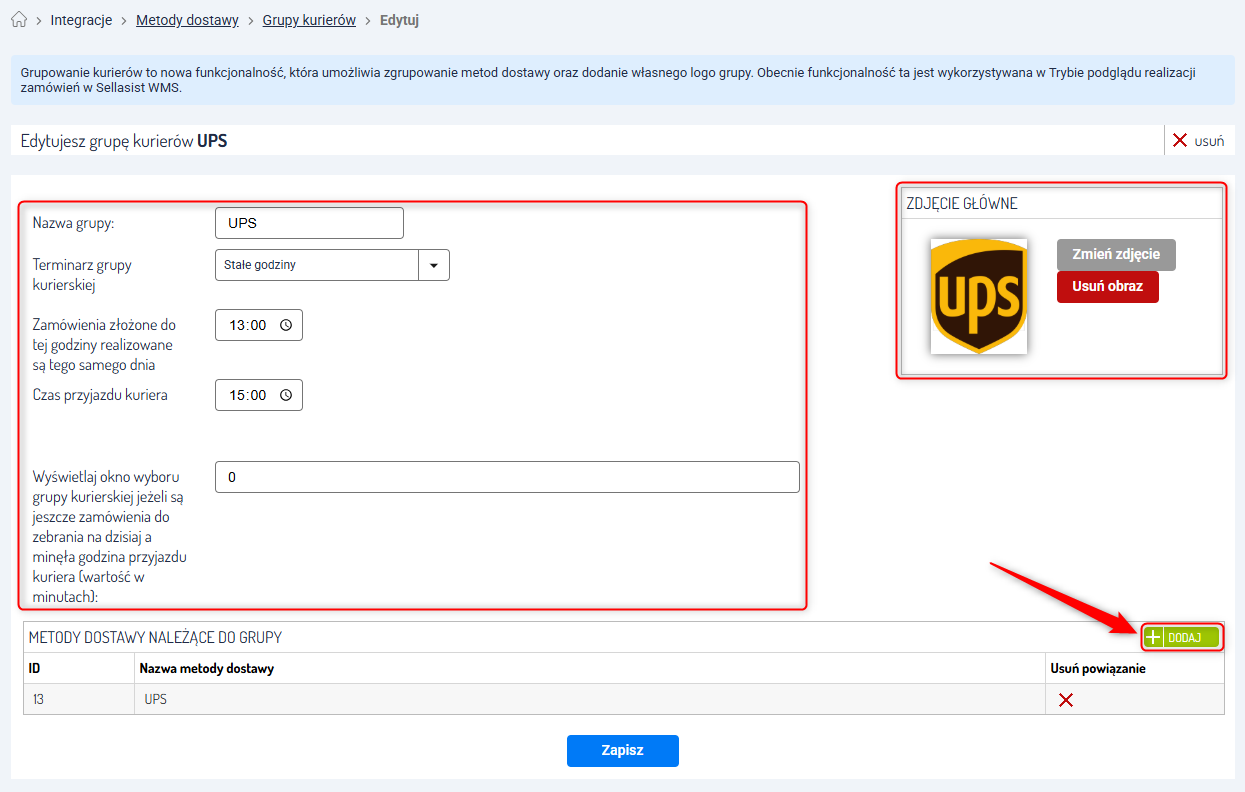
Task: Click the Zmień zdjęcie button
Action: pyautogui.click(x=1116, y=255)
